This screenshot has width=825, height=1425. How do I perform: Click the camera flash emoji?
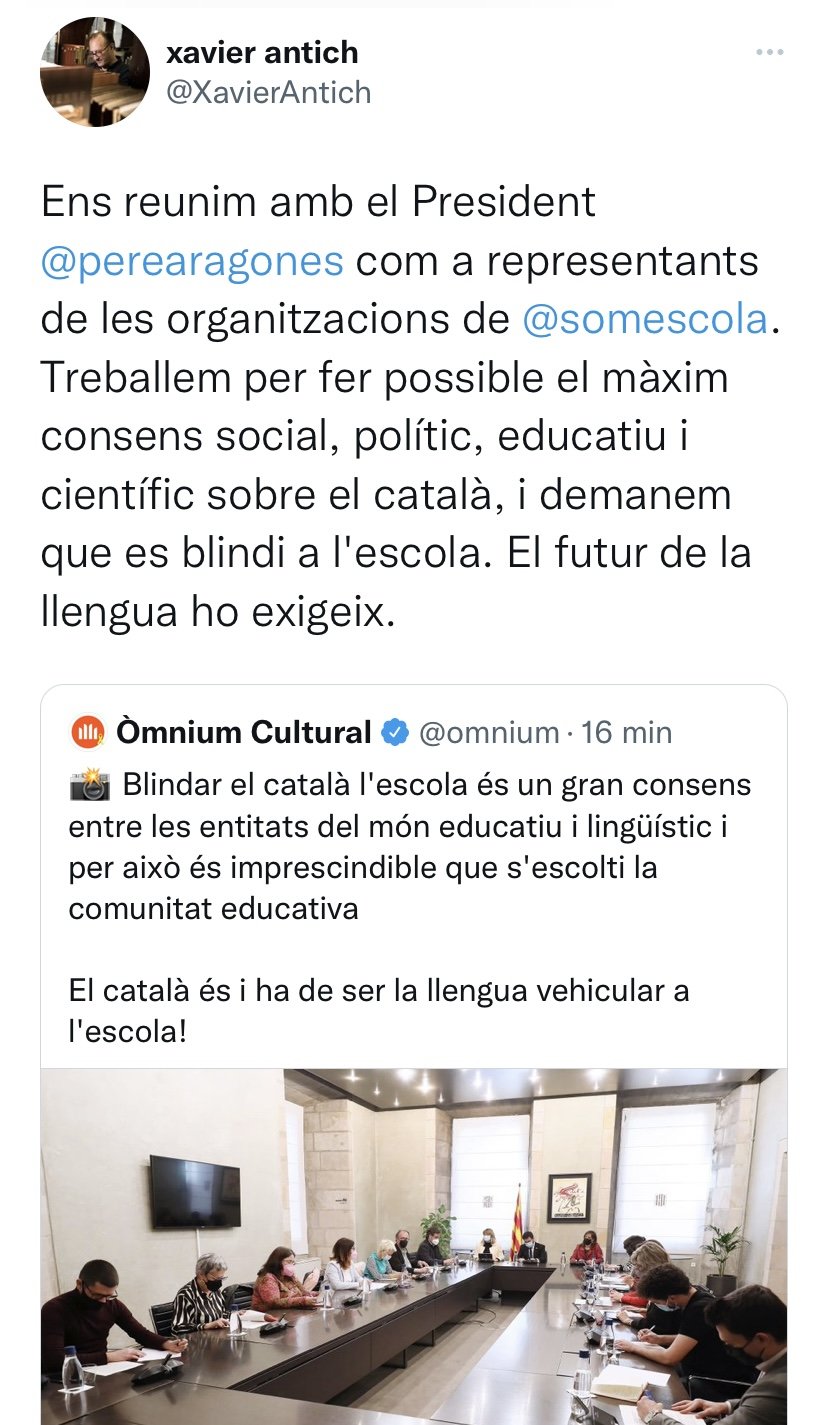[90, 785]
